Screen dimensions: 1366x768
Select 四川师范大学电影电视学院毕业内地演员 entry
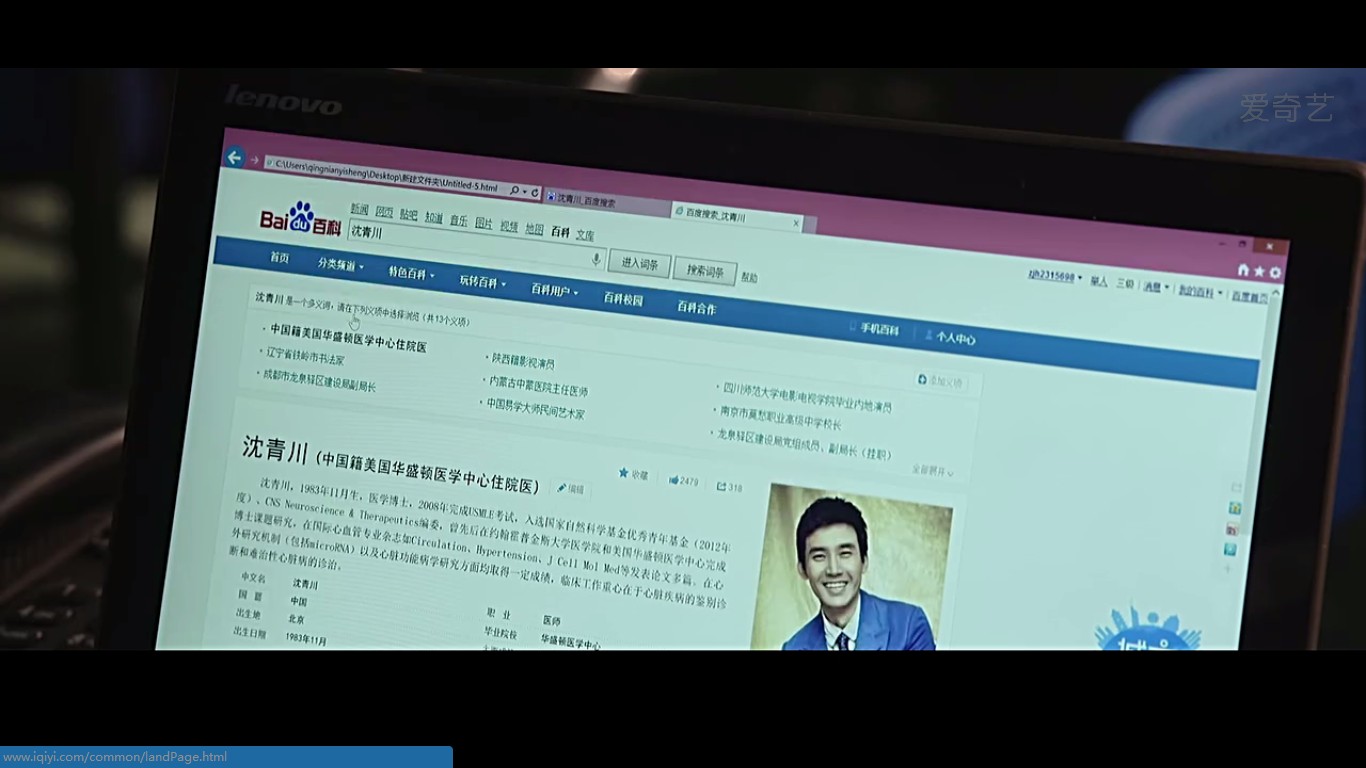coord(807,397)
